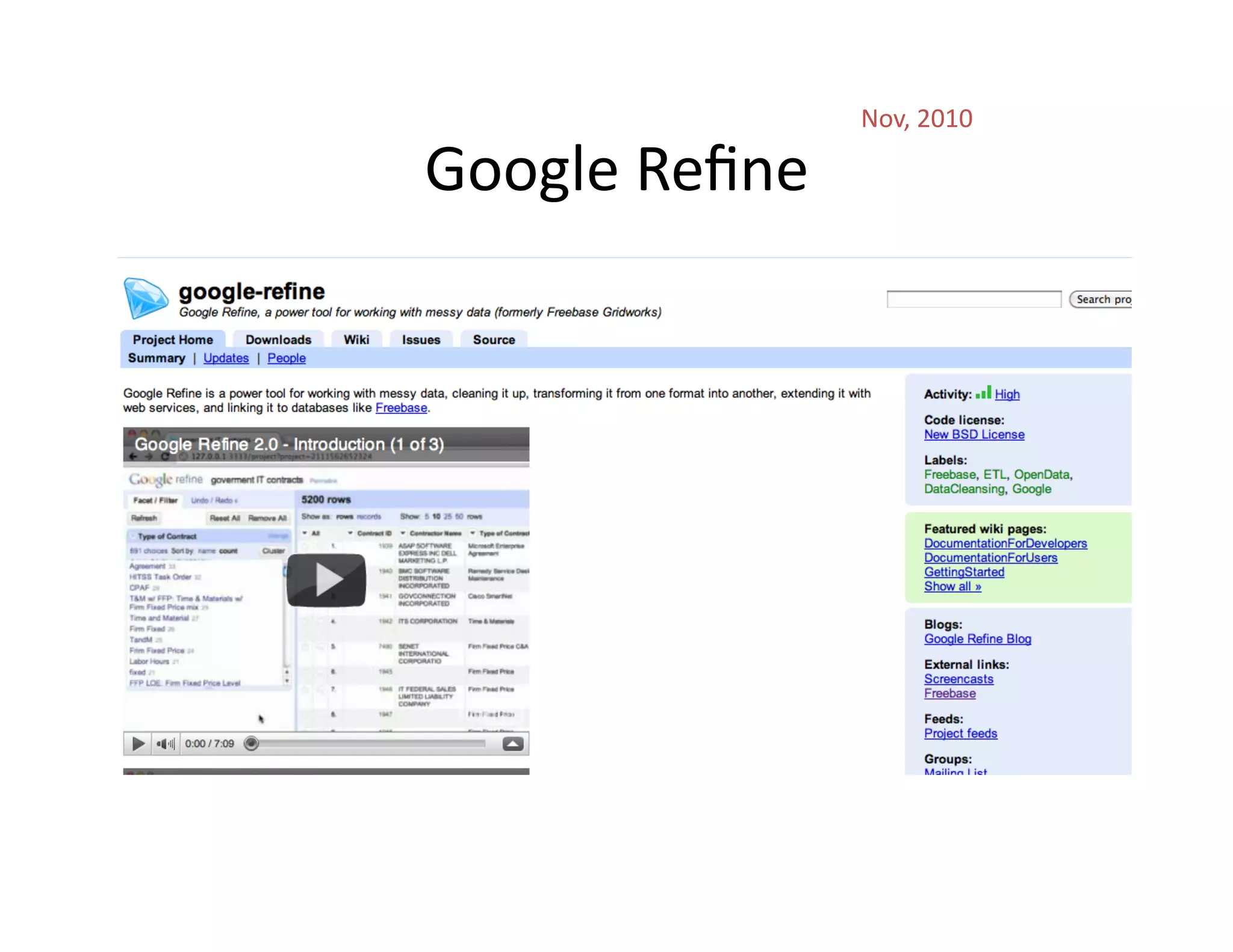Click the DataCleansing label
This screenshot has width=1233, height=952.
[x=964, y=489]
